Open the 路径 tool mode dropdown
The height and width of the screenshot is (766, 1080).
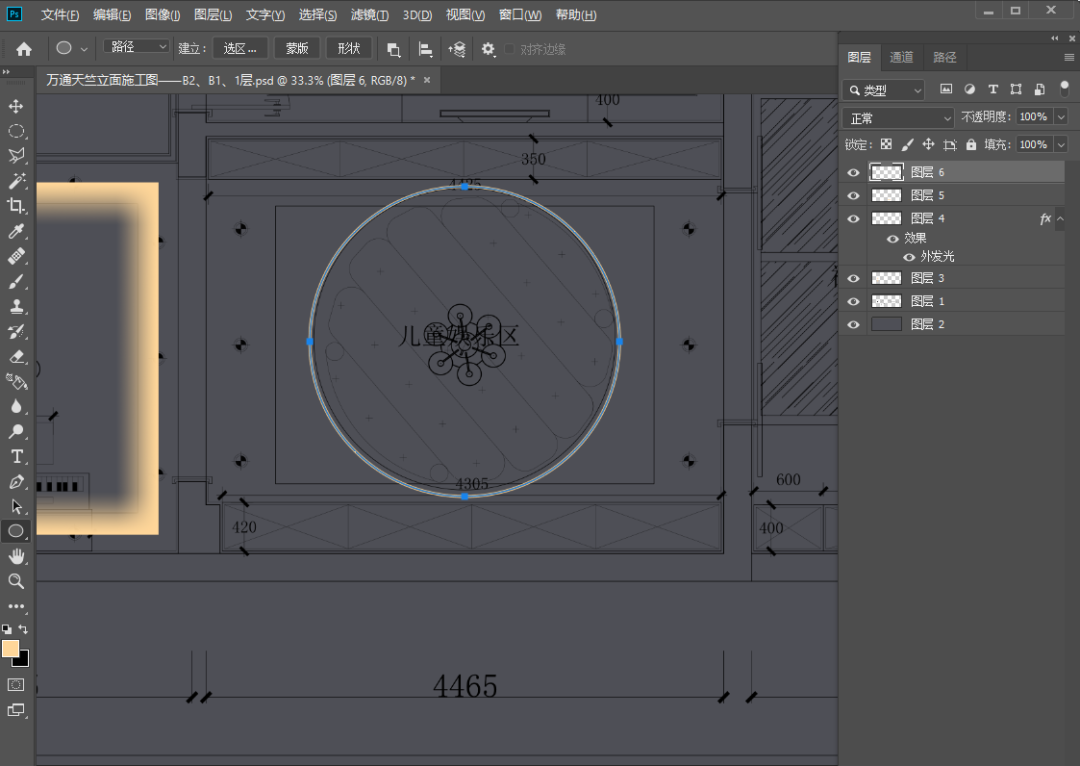click(137, 47)
